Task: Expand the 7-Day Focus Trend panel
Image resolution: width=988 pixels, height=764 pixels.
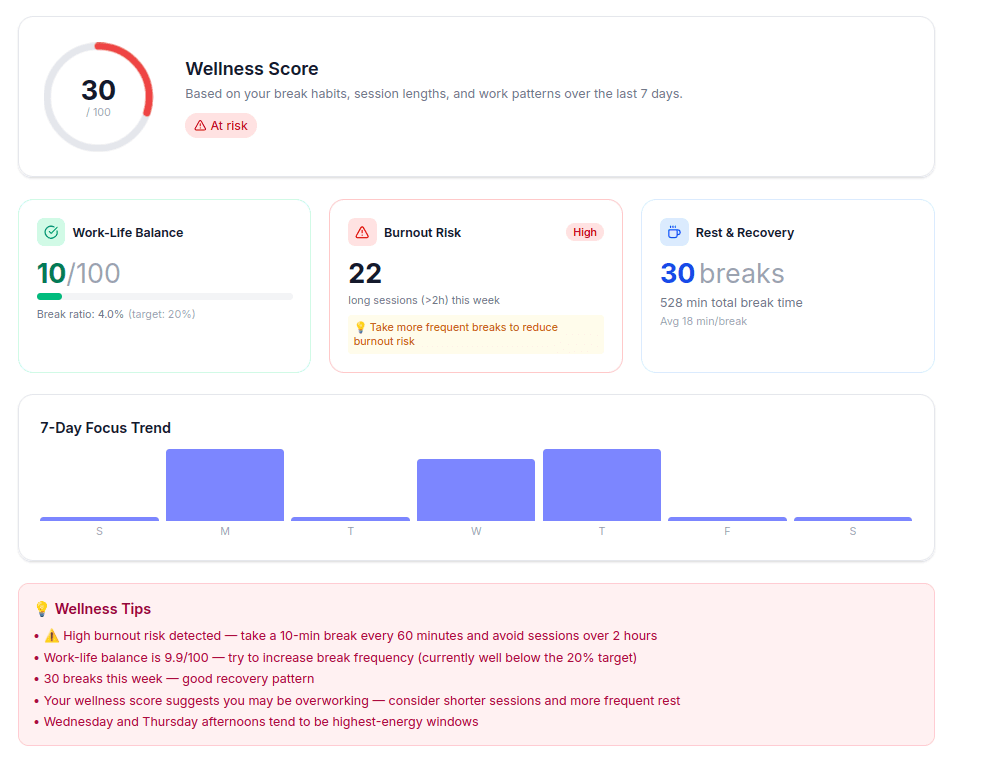Action: click(476, 476)
